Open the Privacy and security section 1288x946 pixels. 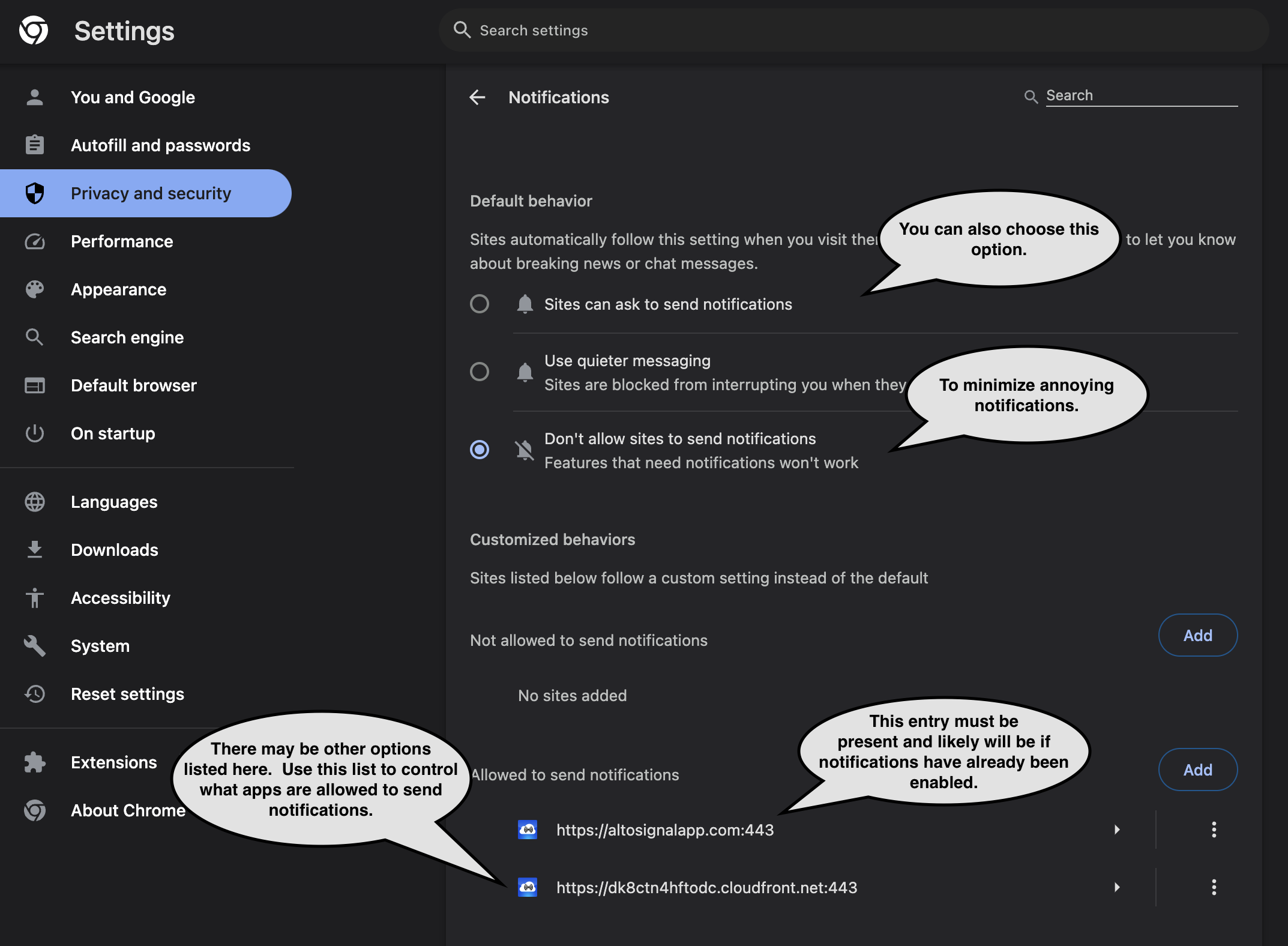pyautogui.click(x=150, y=193)
